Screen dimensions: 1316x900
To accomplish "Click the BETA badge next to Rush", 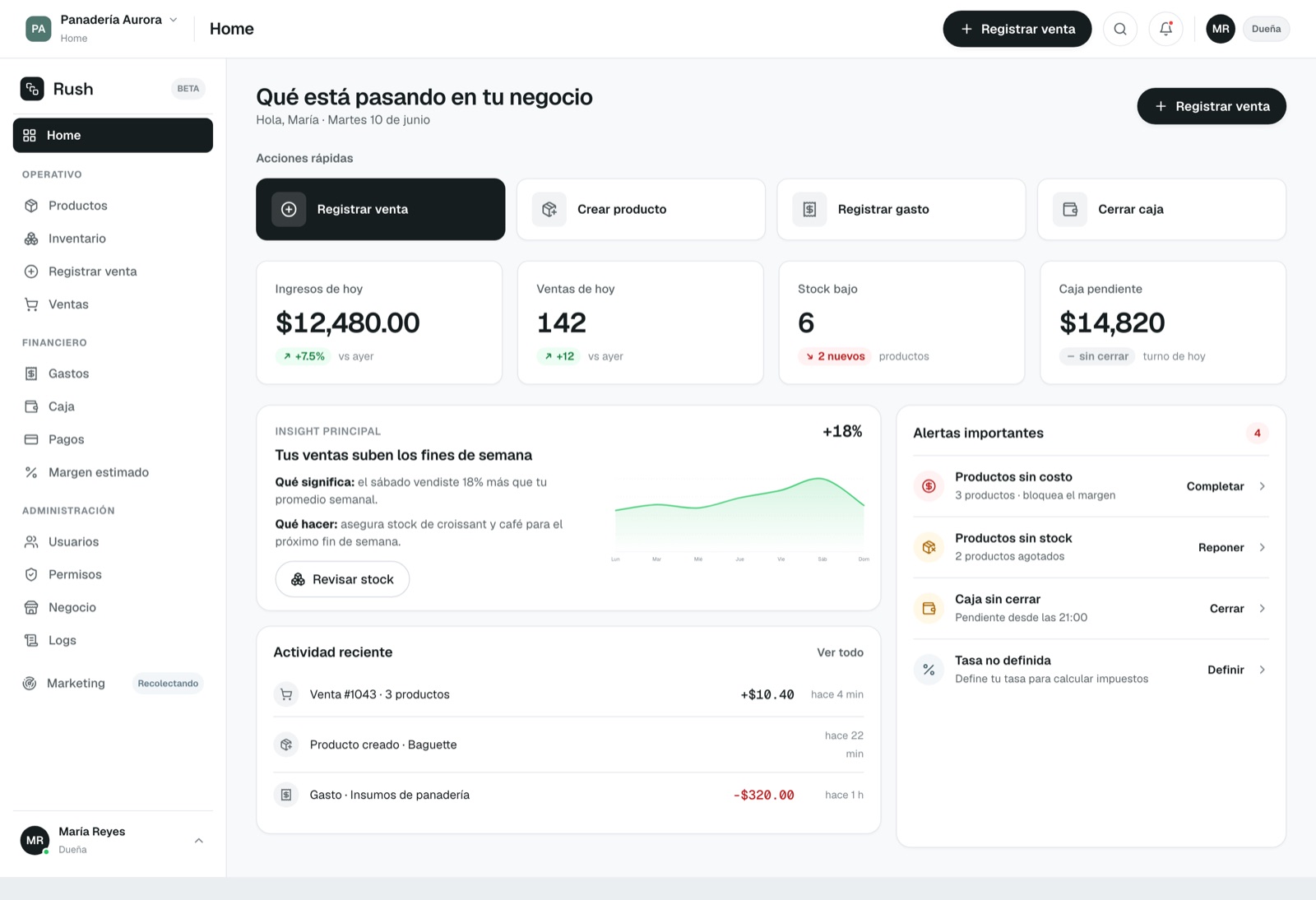I will tap(188, 89).
